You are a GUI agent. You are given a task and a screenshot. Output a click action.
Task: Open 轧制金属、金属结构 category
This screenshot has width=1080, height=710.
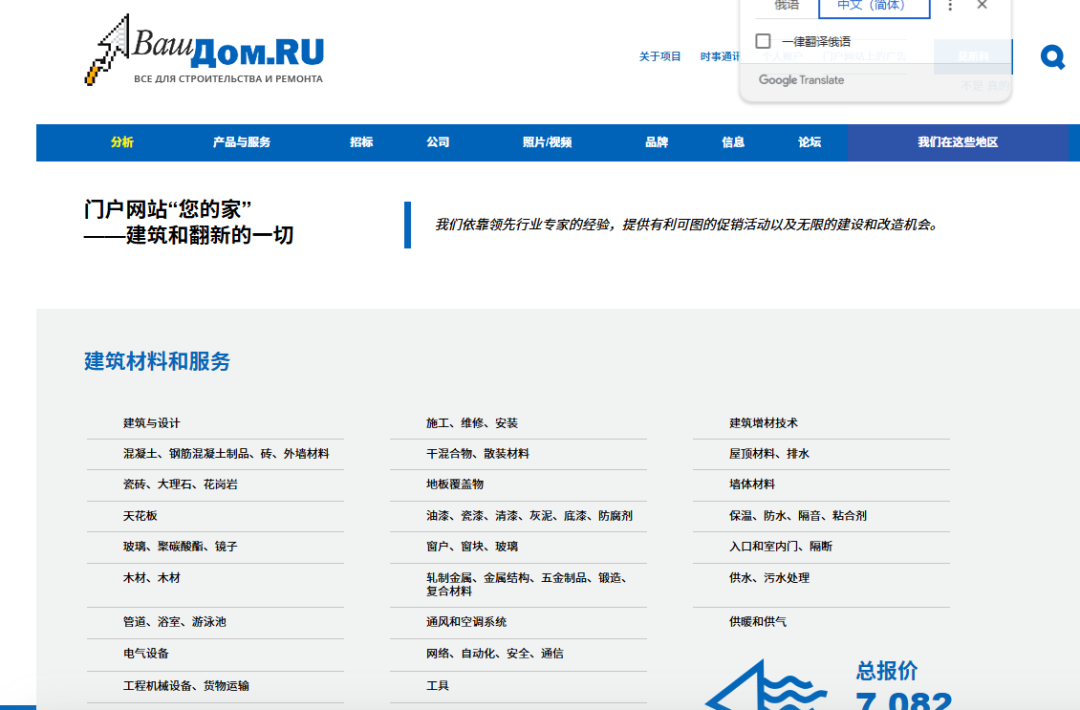(x=526, y=584)
